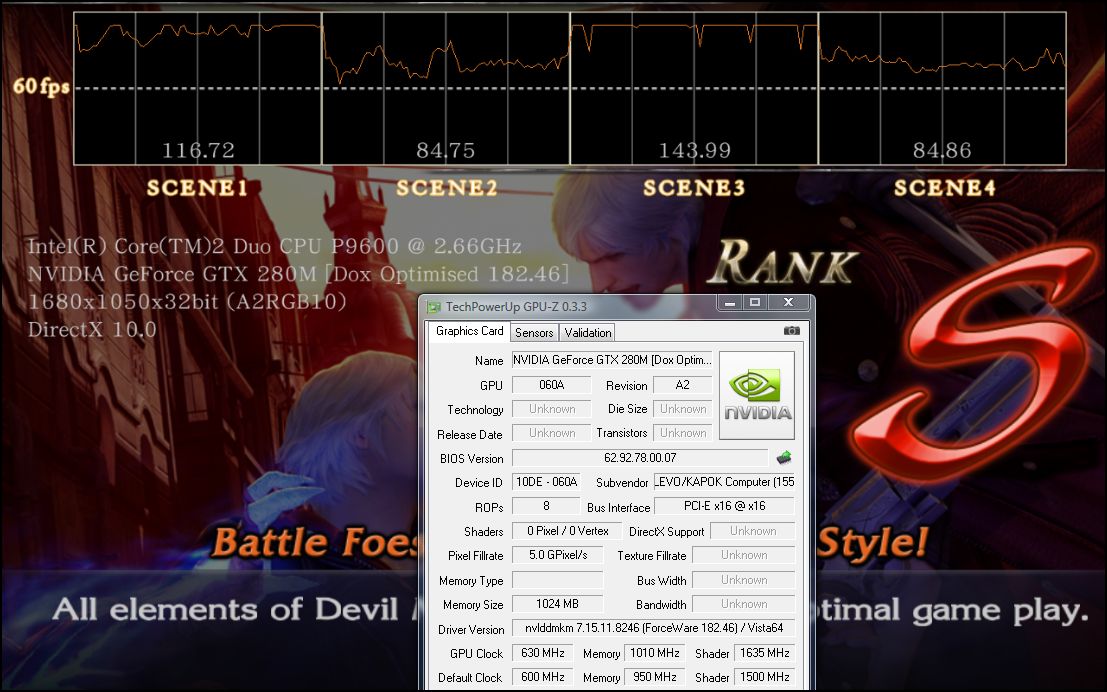Click the Driver Version field
This screenshot has width=1107, height=692.
pyautogui.click(x=654, y=628)
